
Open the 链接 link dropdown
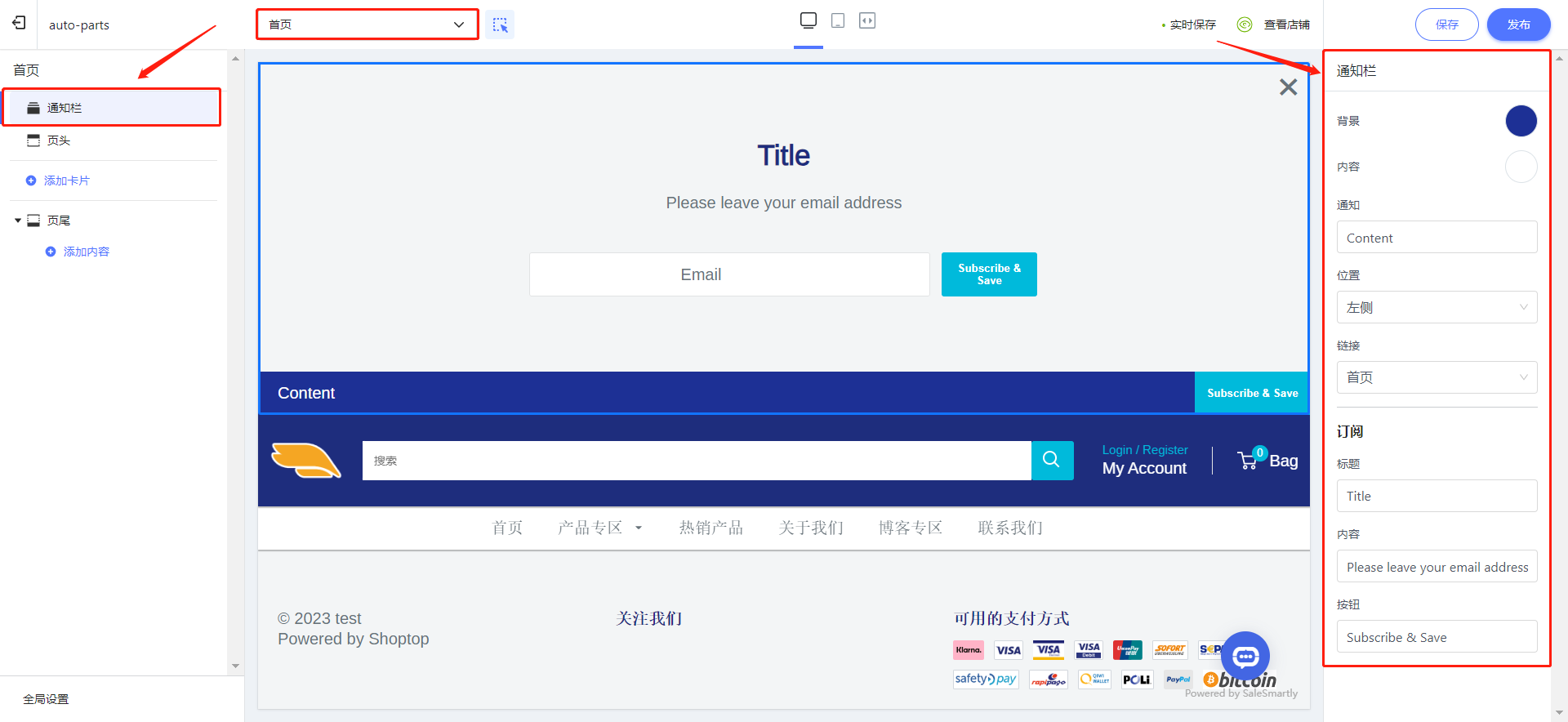coord(1437,377)
